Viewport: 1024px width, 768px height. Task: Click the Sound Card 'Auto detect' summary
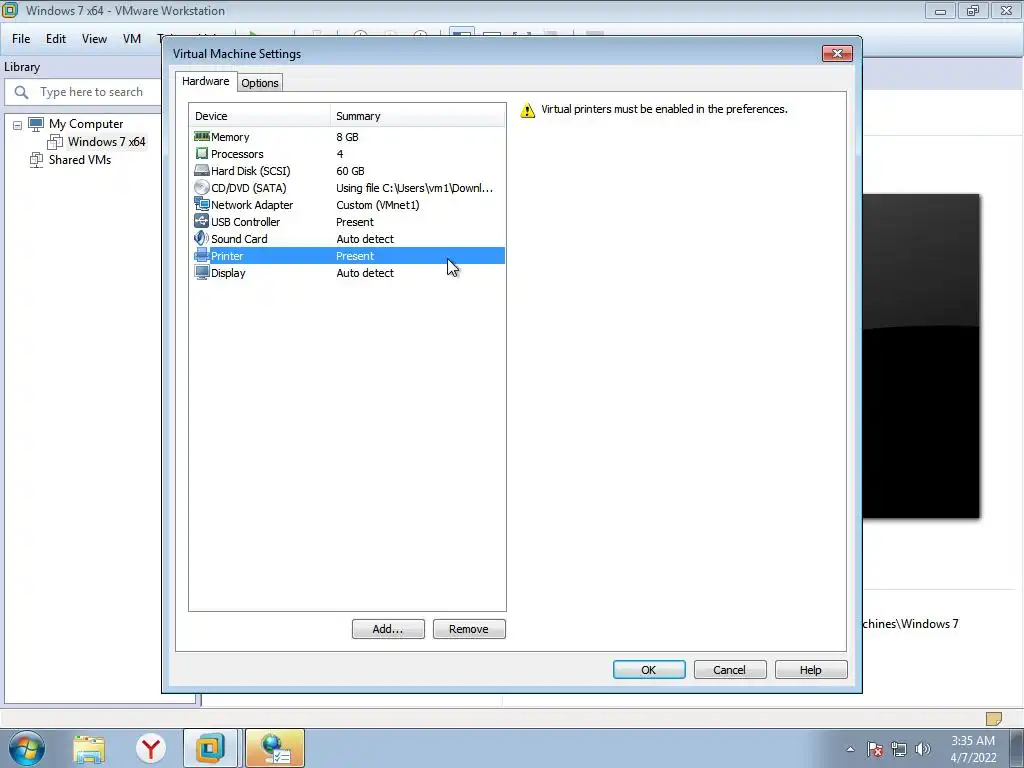coord(364,238)
